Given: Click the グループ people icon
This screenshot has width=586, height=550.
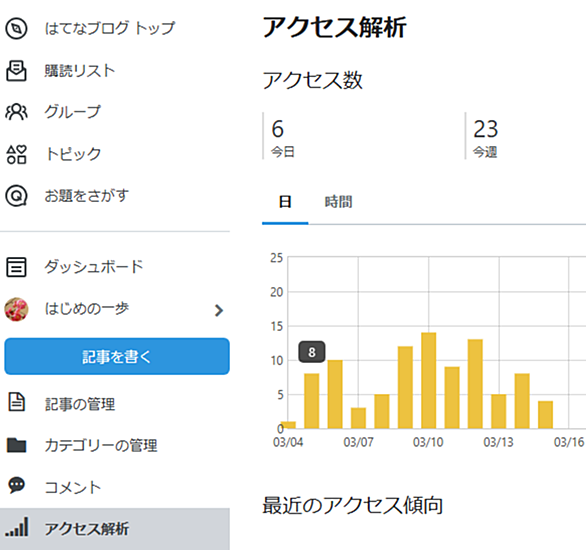Looking at the screenshot, I should tap(16, 112).
